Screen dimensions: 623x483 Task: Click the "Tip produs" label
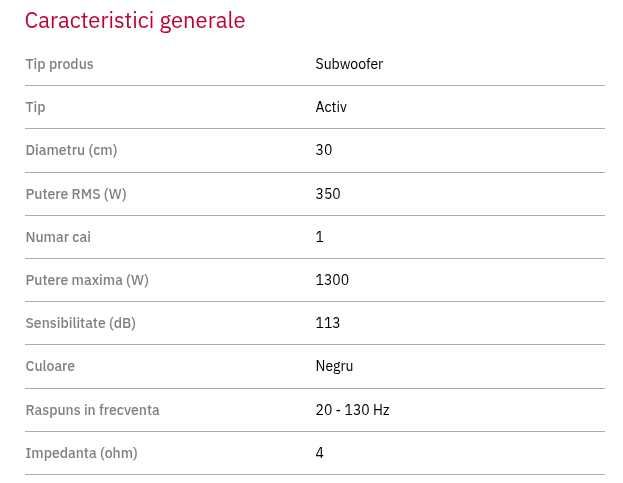pyautogui.click(x=59, y=64)
